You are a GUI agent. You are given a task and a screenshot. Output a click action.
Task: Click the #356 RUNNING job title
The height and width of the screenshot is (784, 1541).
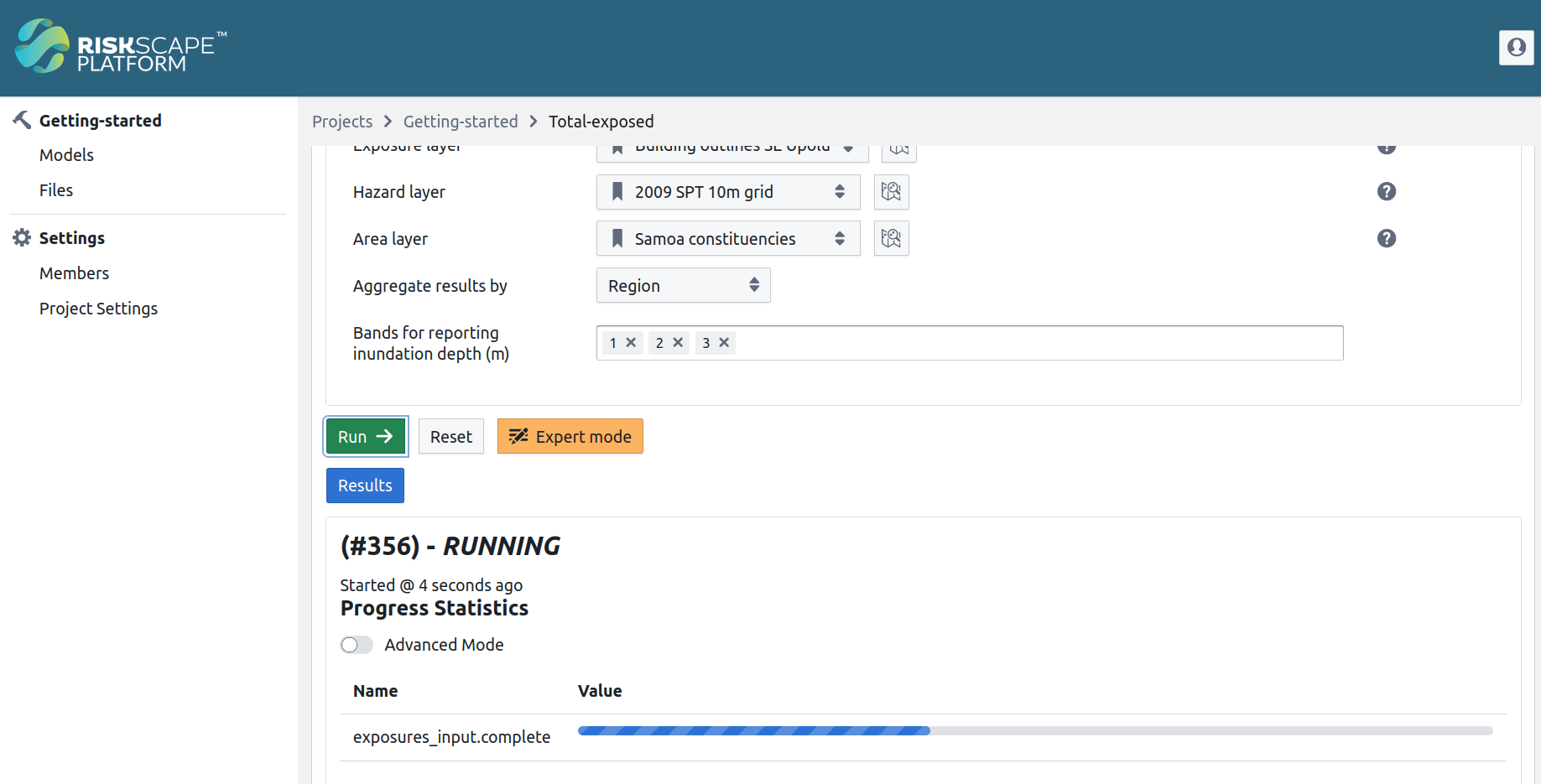pyautogui.click(x=450, y=546)
